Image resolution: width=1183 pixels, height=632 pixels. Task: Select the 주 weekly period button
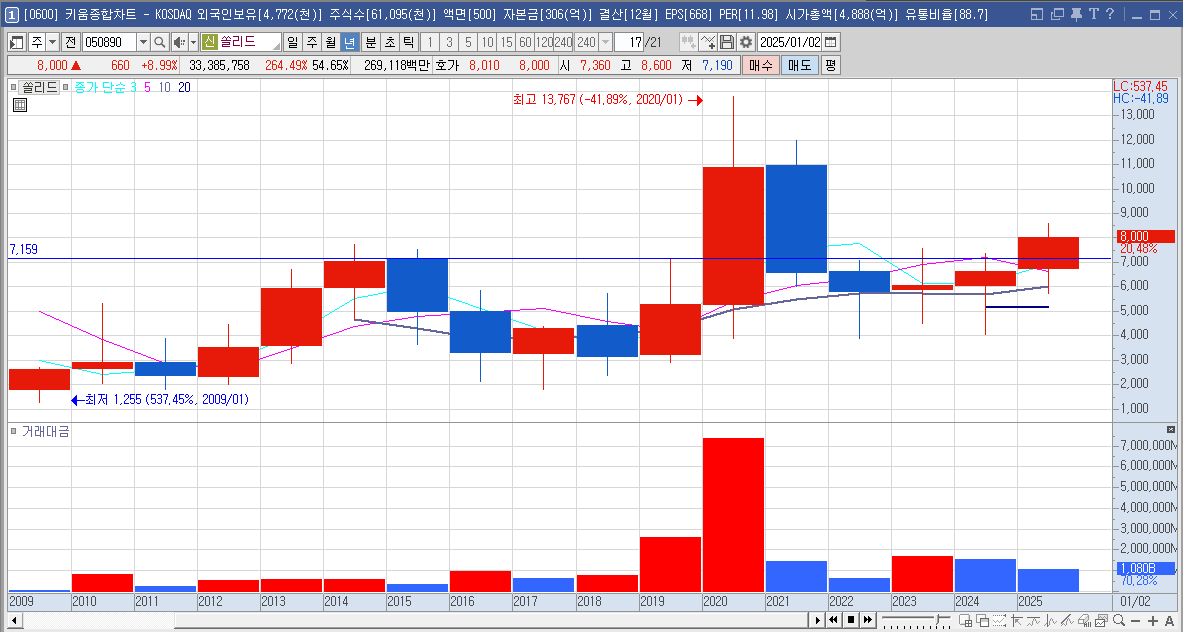tap(311, 42)
